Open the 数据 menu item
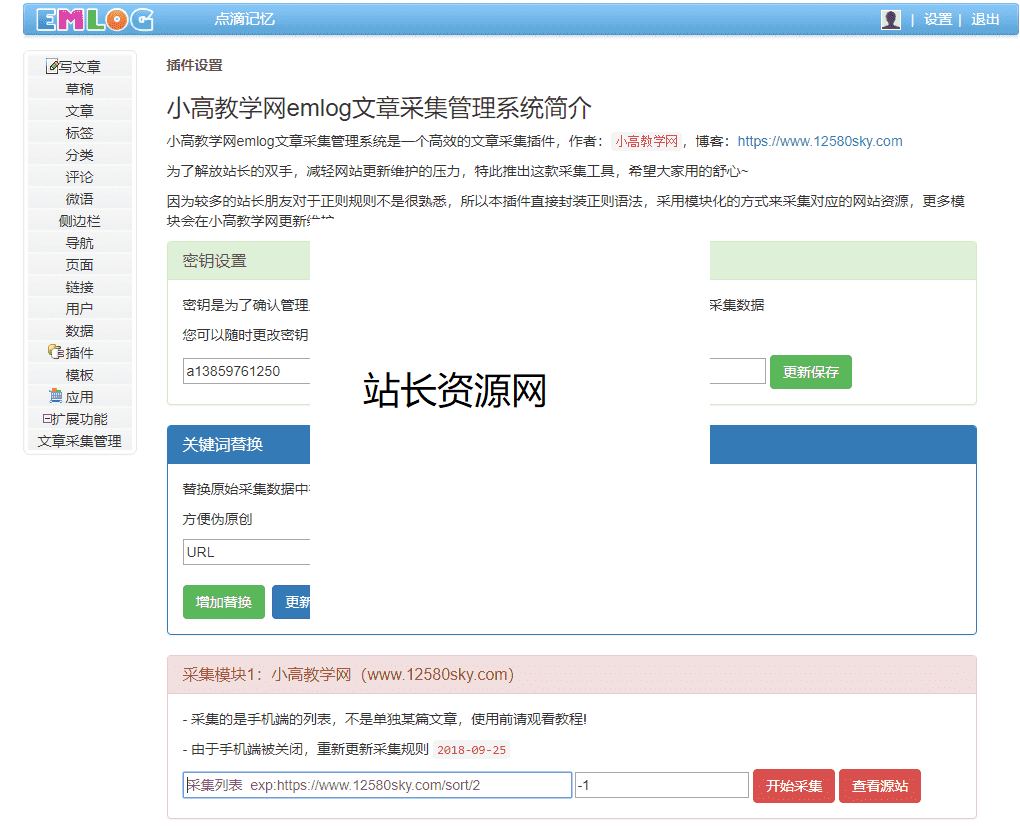 point(79,331)
